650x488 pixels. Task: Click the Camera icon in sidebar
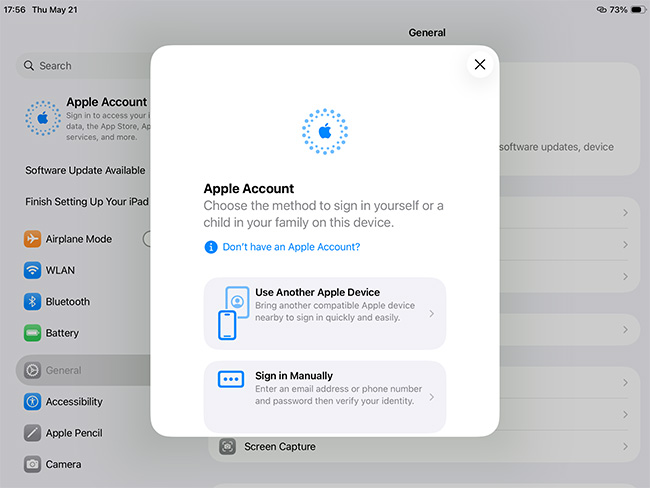pyautogui.click(x=32, y=464)
